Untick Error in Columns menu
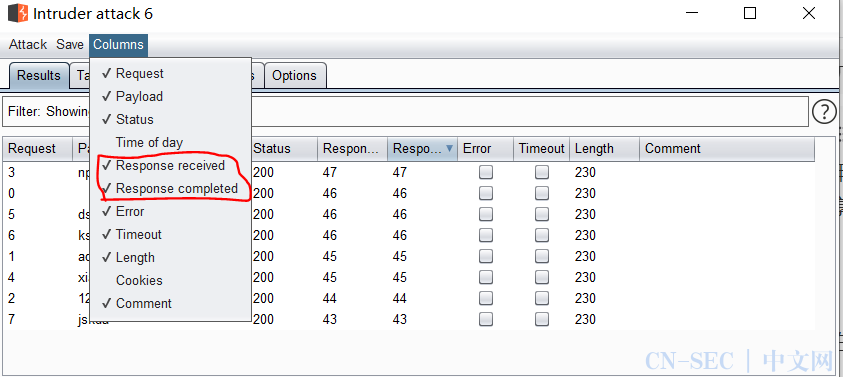The width and height of the screenshot is (843, 377). coord(170,211)
